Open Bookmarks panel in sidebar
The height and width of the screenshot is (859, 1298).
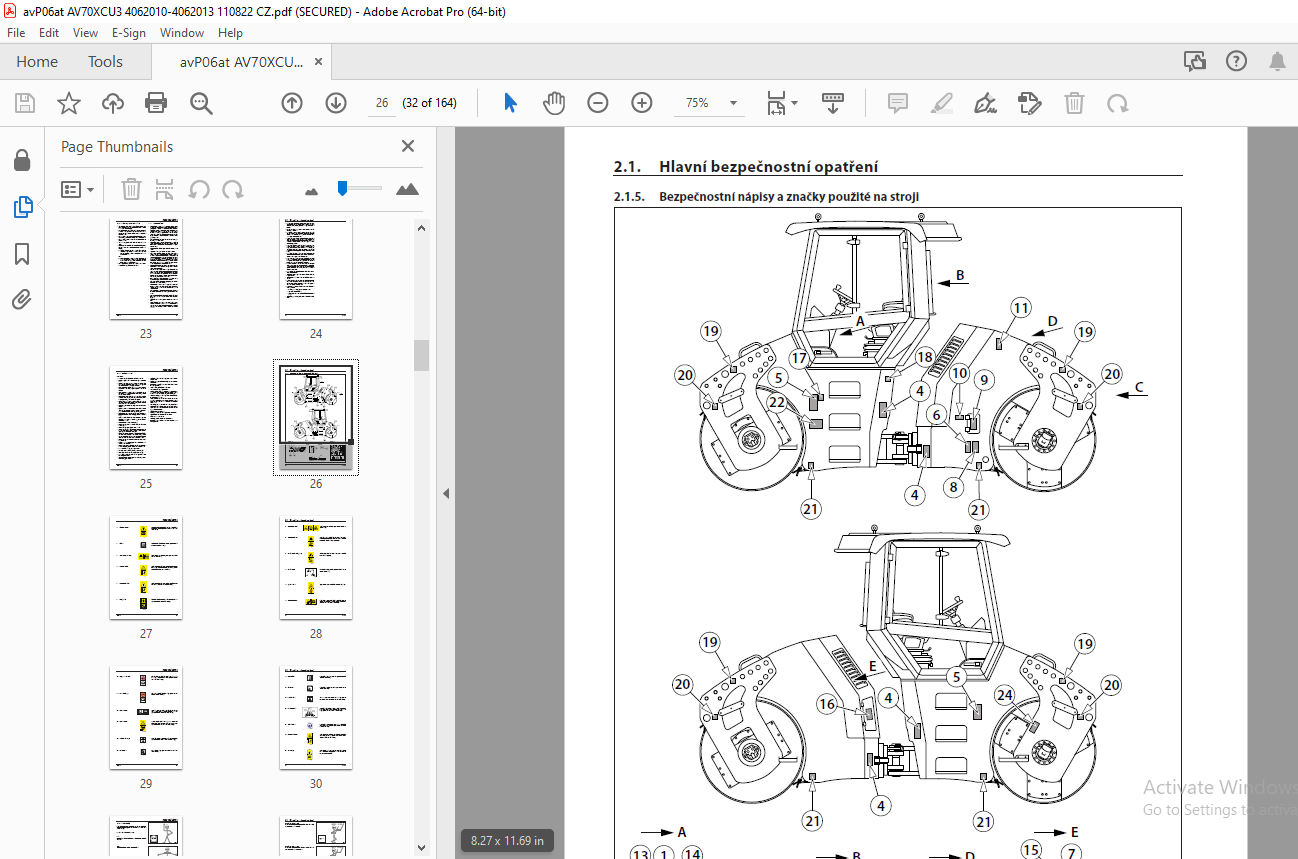point(22,254)
